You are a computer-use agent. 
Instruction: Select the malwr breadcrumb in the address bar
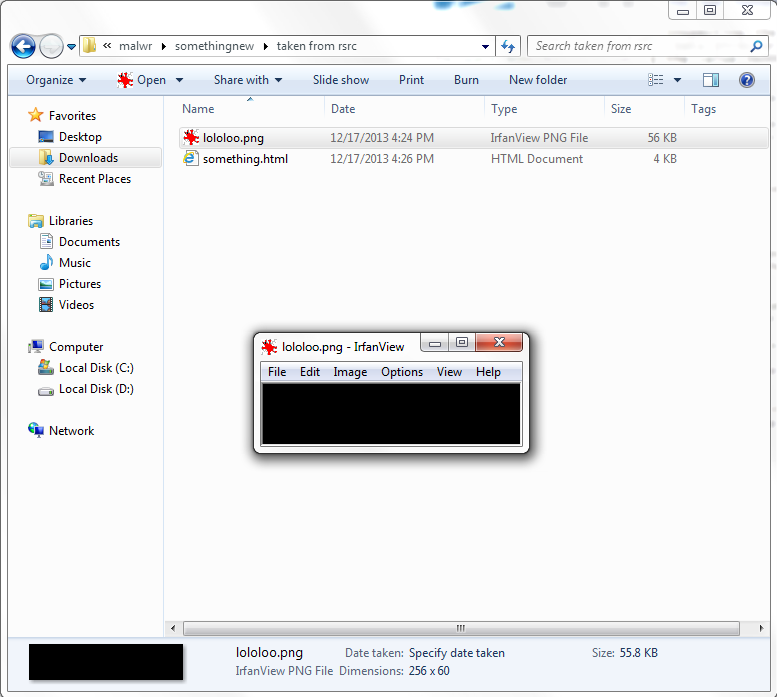135,46
